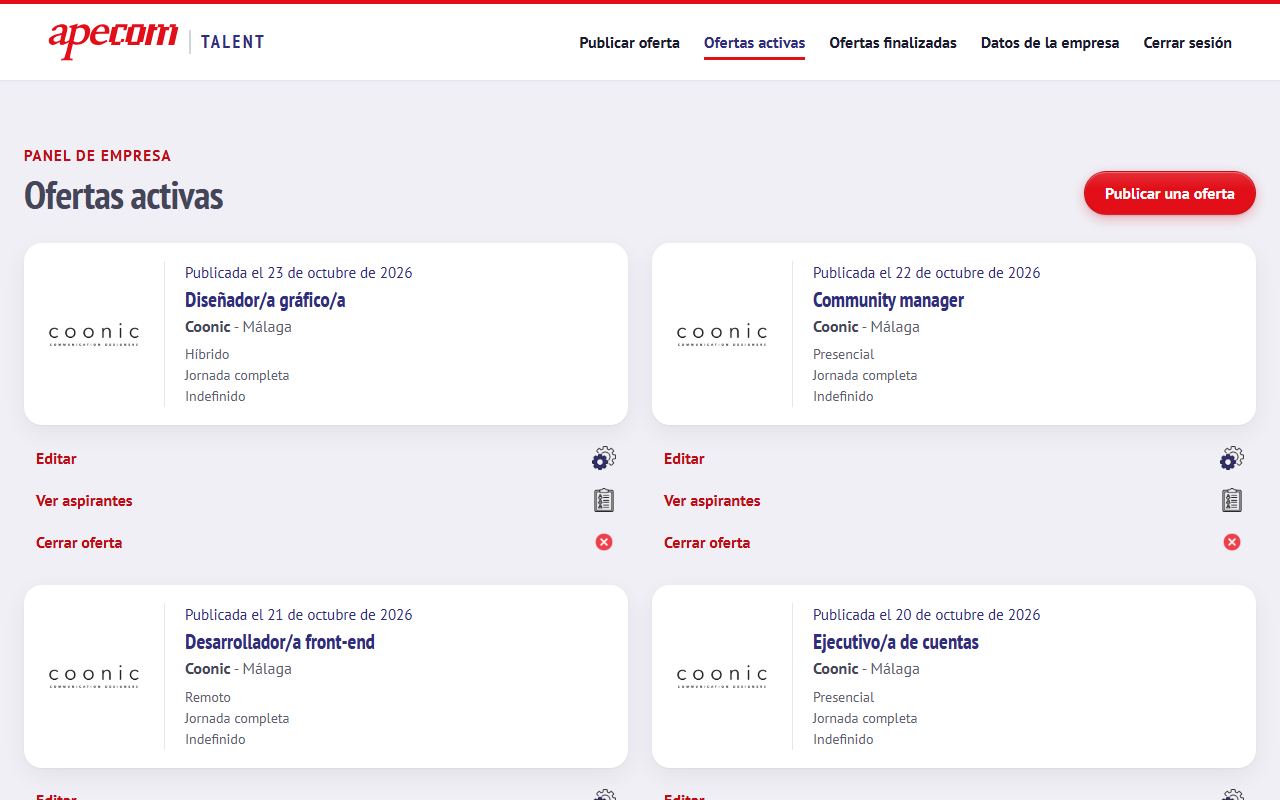Screen dimensions: 1280x800
Task: Click Cerrar sesión
Action: coord(1187,43)
